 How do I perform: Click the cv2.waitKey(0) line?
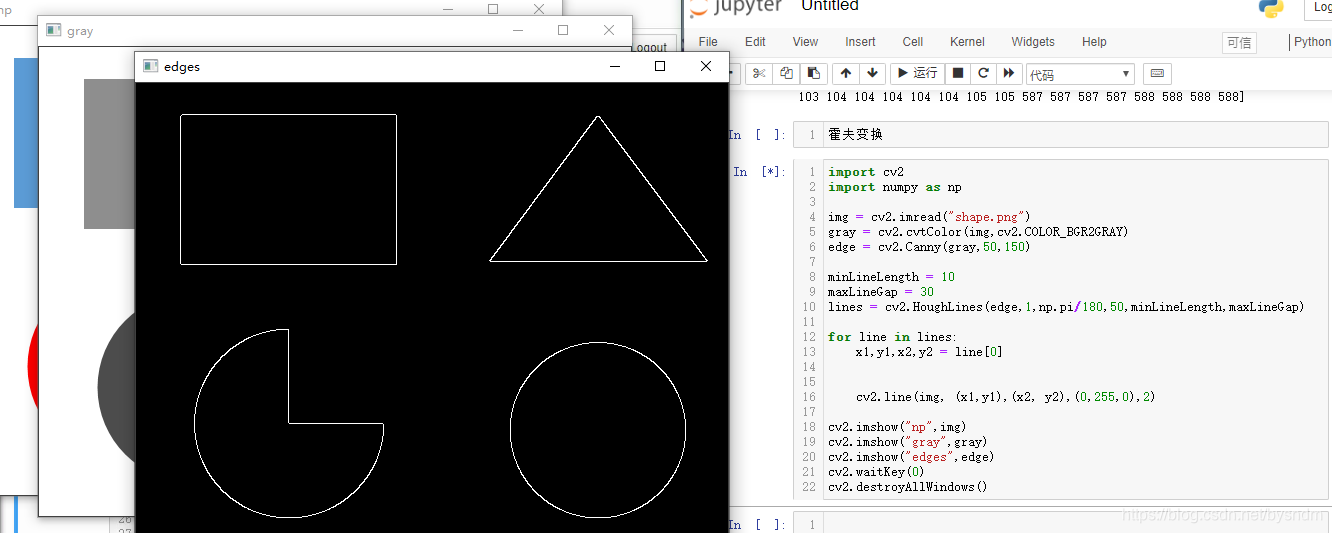click(x=876, y=472)
